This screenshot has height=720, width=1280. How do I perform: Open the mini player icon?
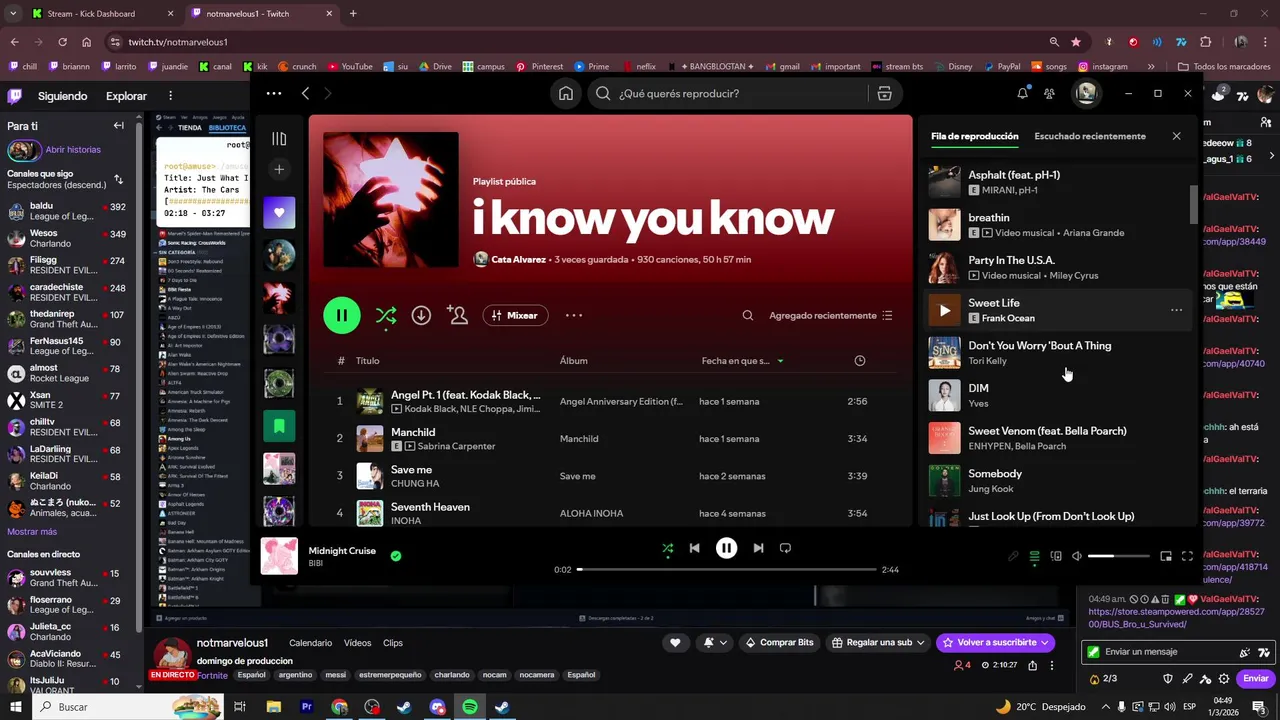tap(1165, 556)
